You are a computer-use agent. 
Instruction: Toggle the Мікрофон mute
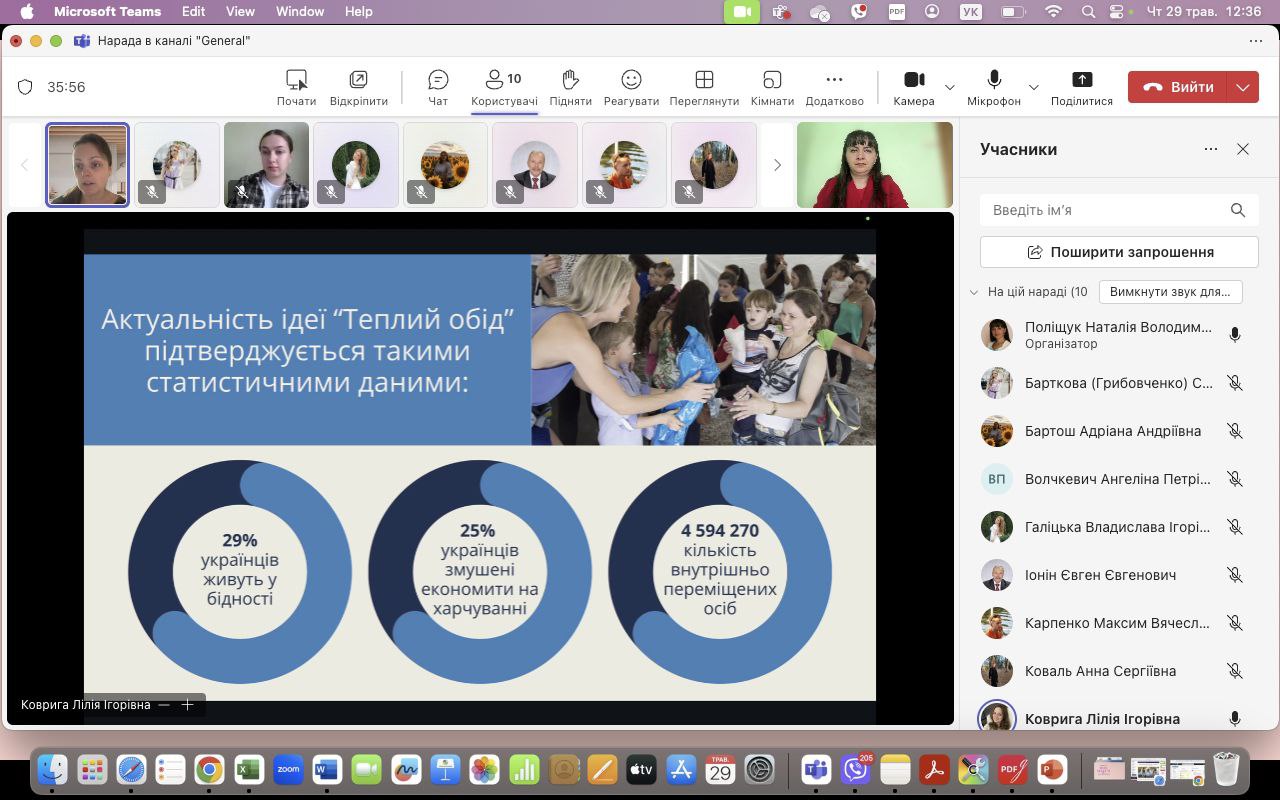click(x=994, y=87)
